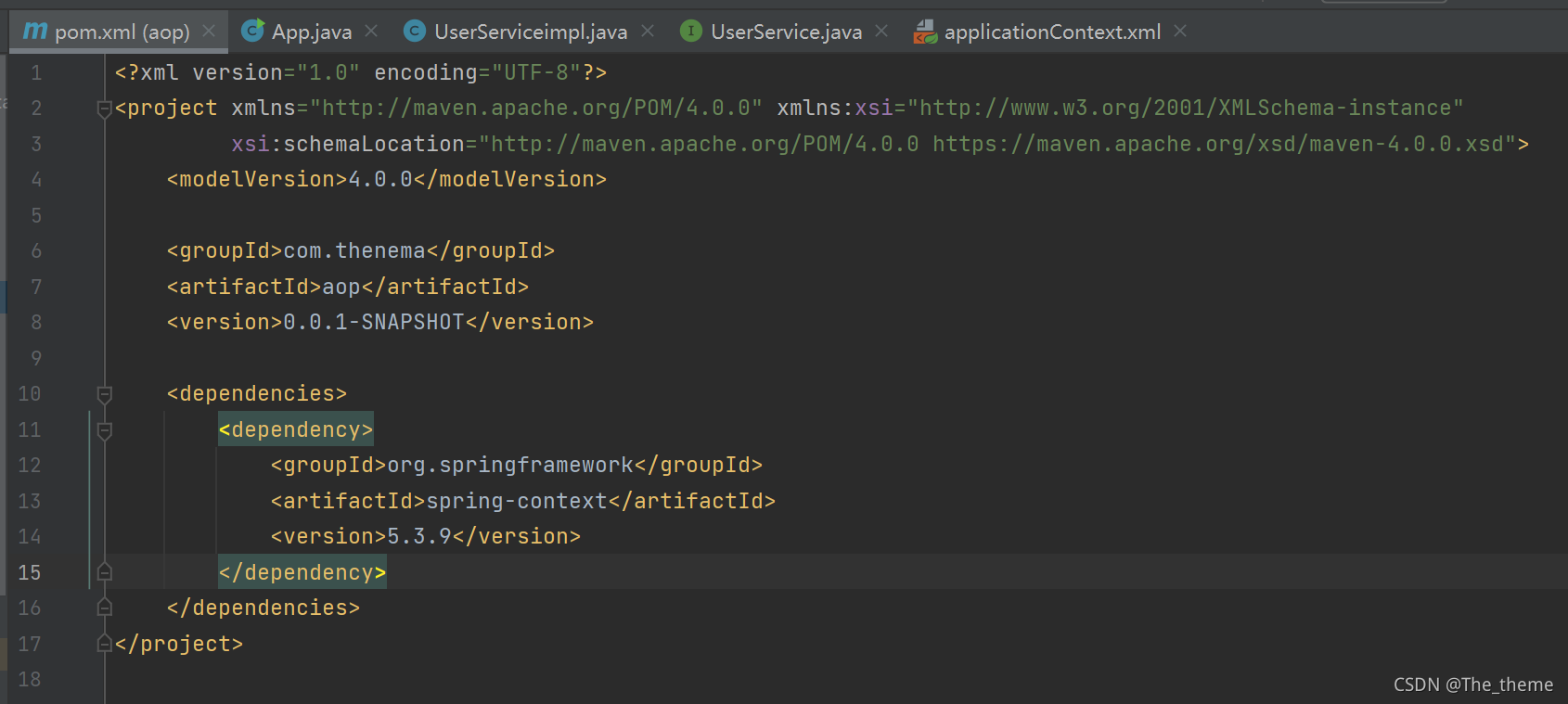Click the Maven icon on pom.xml tab
The image size is (1568, 704).
pos(35,32)
